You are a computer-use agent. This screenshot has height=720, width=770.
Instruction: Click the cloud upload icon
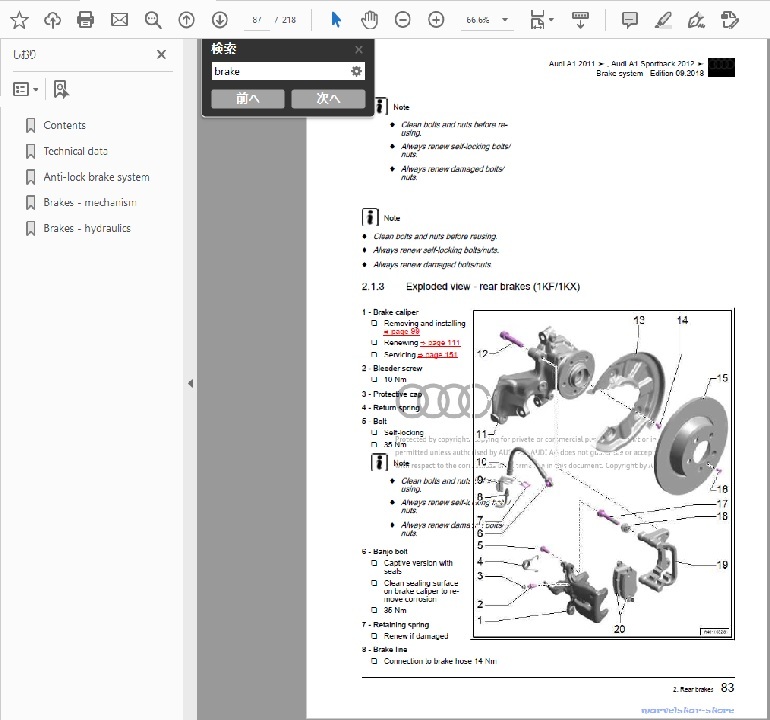pyautogui.click(x=52, y=20)
